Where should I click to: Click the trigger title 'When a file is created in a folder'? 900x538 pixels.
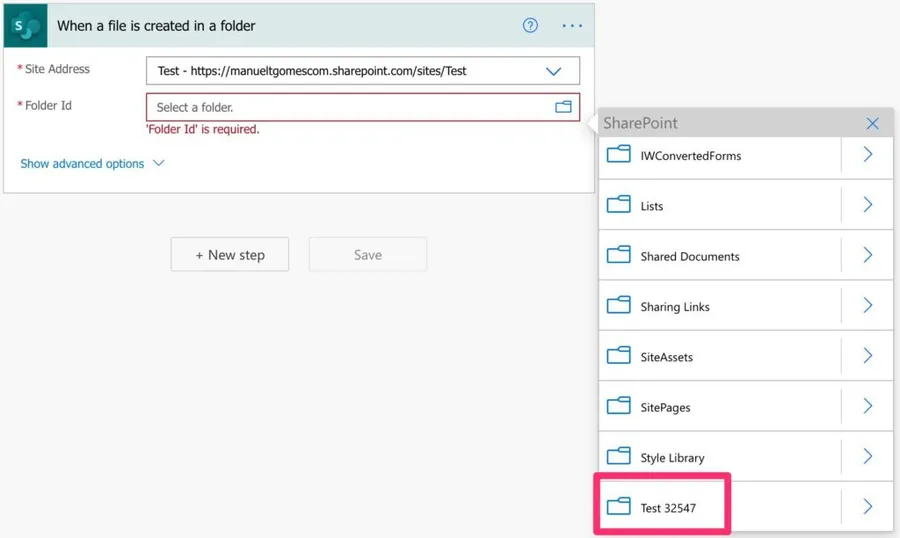(x=156, y=26)
